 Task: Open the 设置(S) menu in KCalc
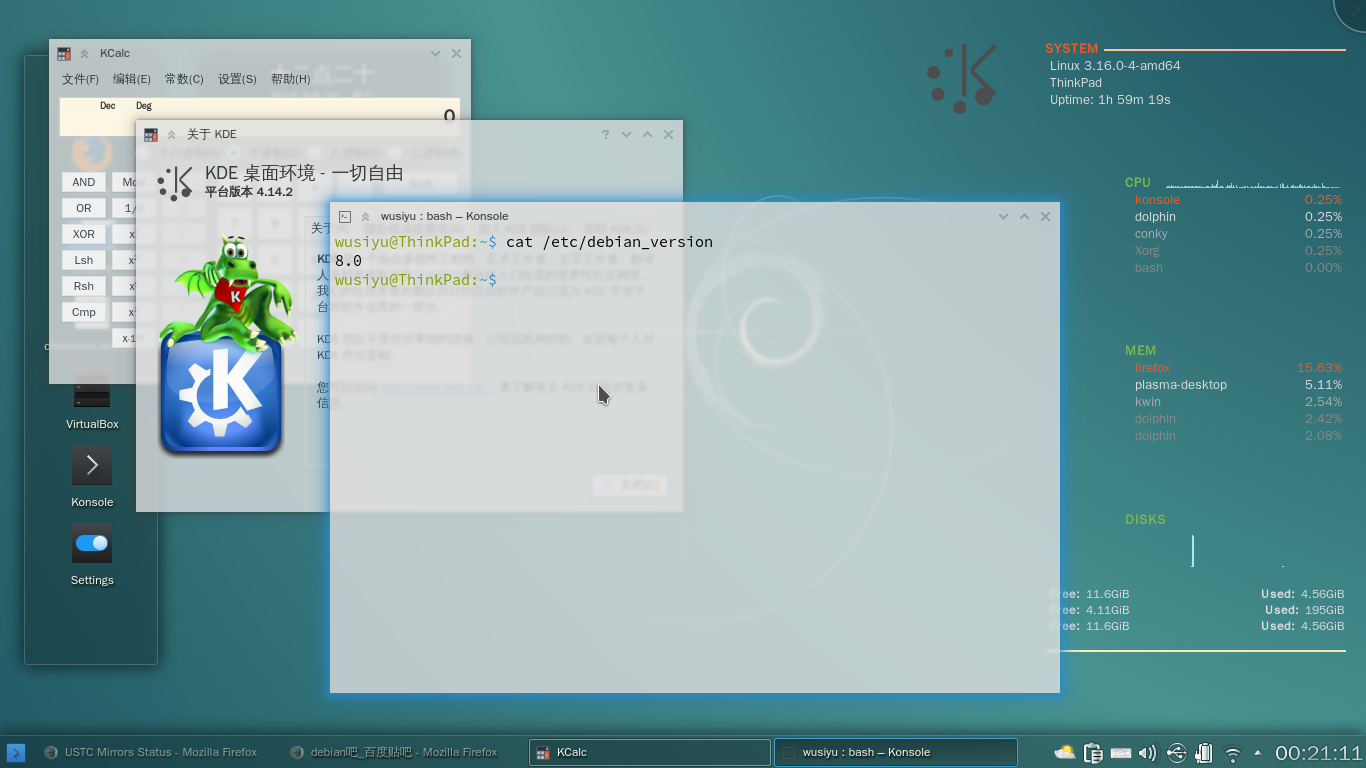tap(237, 79)
